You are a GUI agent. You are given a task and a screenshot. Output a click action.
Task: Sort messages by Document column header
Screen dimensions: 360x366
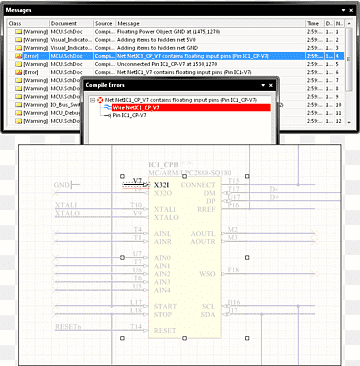71,24
